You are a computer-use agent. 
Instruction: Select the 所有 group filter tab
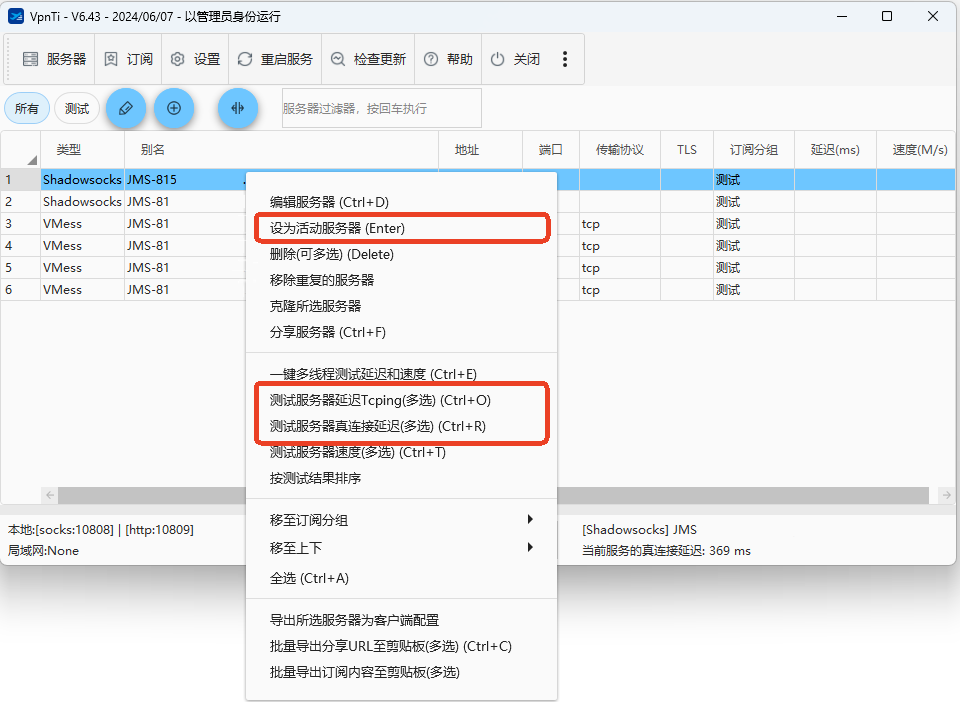pos(26,109)
